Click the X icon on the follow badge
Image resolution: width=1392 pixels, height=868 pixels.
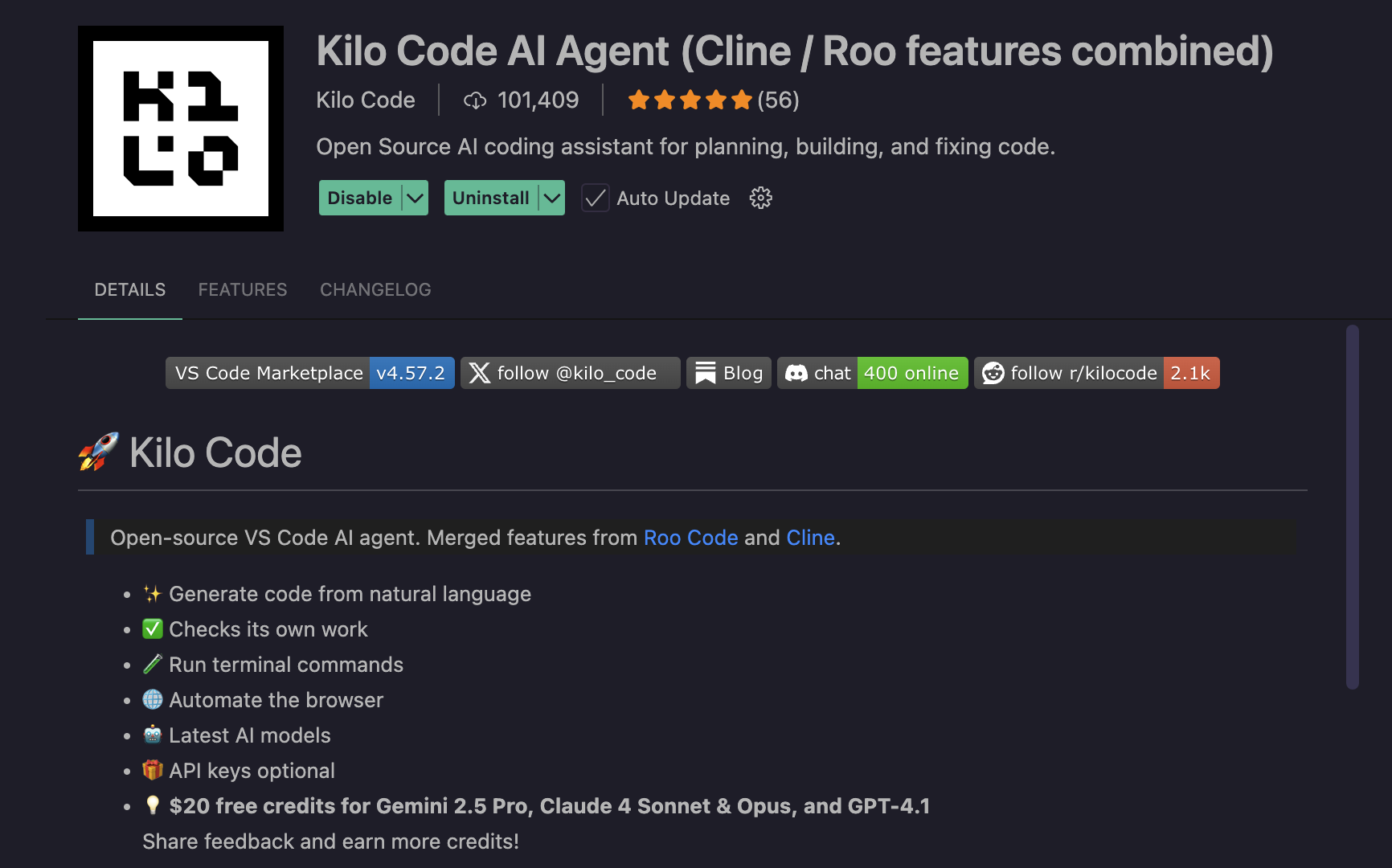[x=480, y=373]
